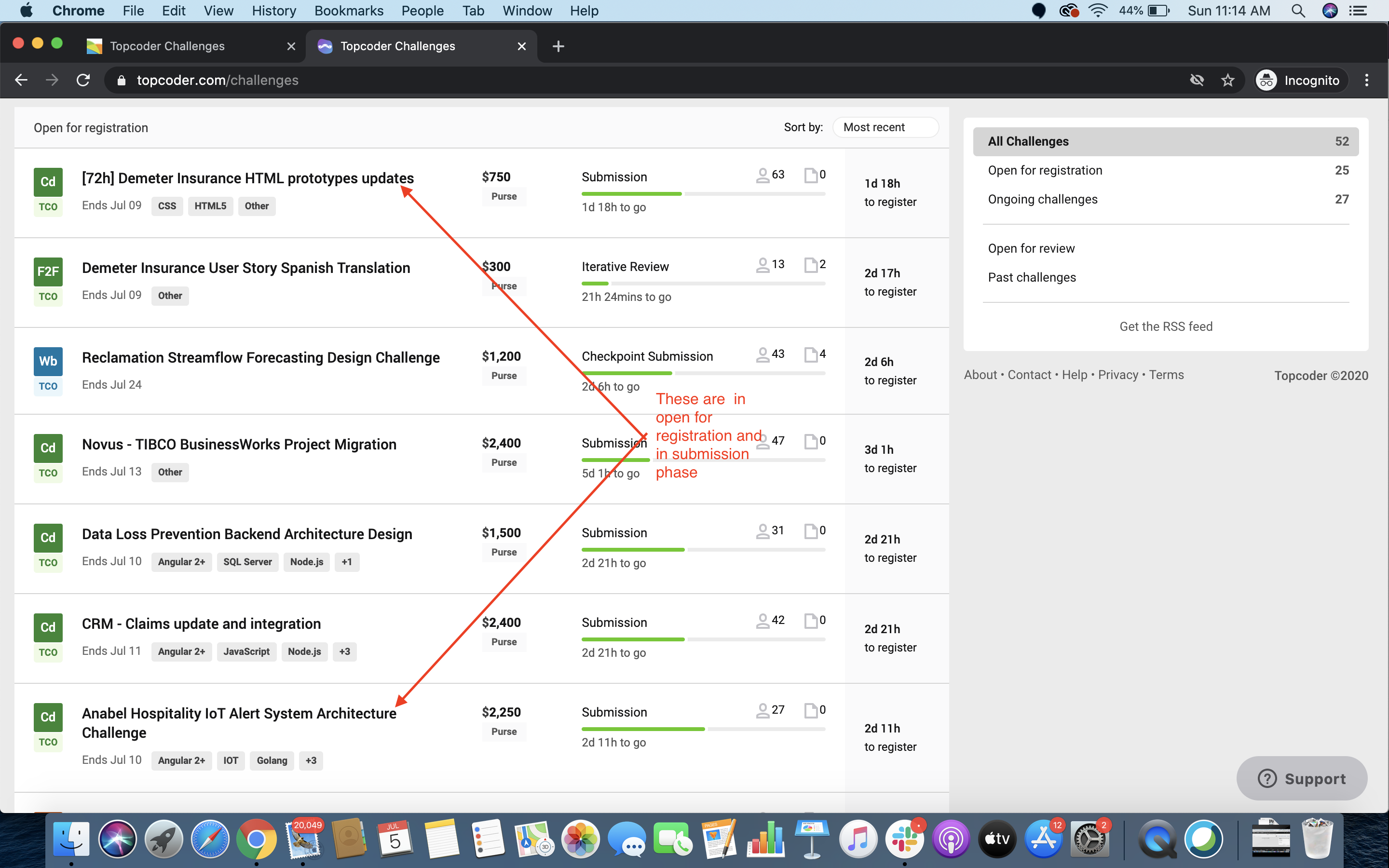Screen dimensions: 1389x868
Task: Launch Safari from the dock
Action: (209, 839)
